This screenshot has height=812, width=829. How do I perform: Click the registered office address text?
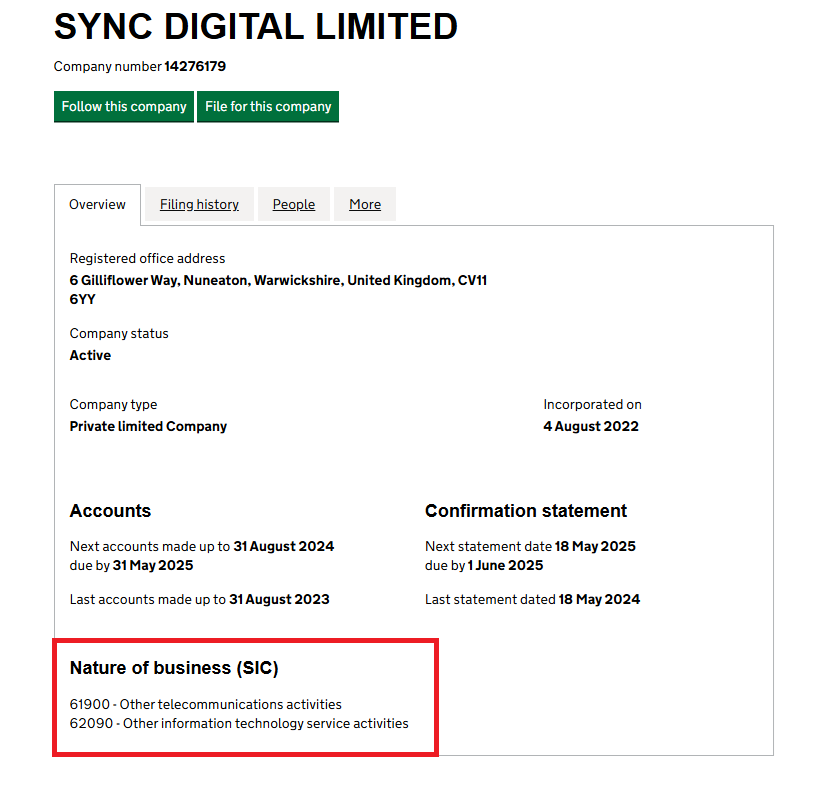pyautogui.click(x=278, y=289)
